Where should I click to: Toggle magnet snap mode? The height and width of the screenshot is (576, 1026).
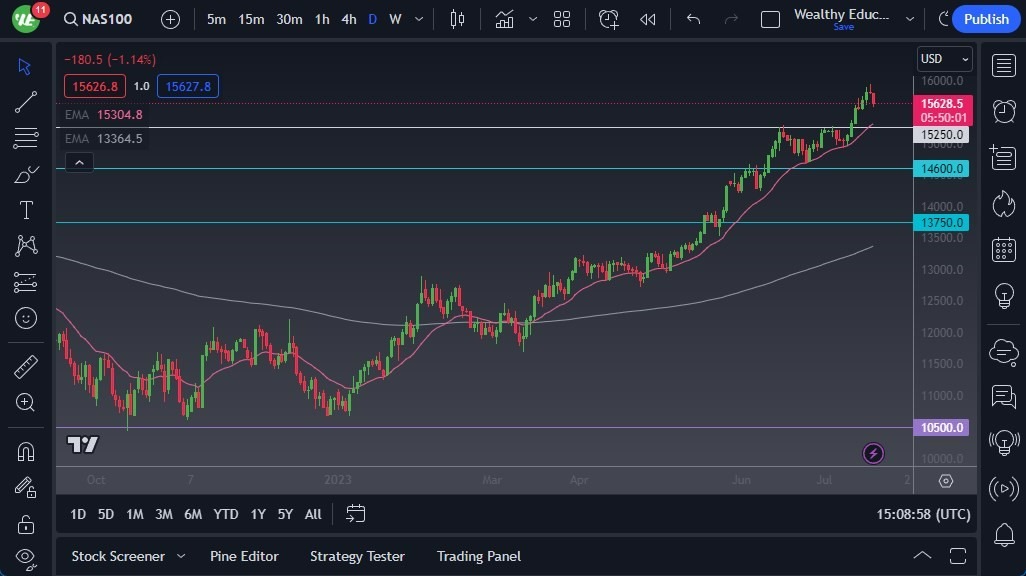tap(25, 450)
